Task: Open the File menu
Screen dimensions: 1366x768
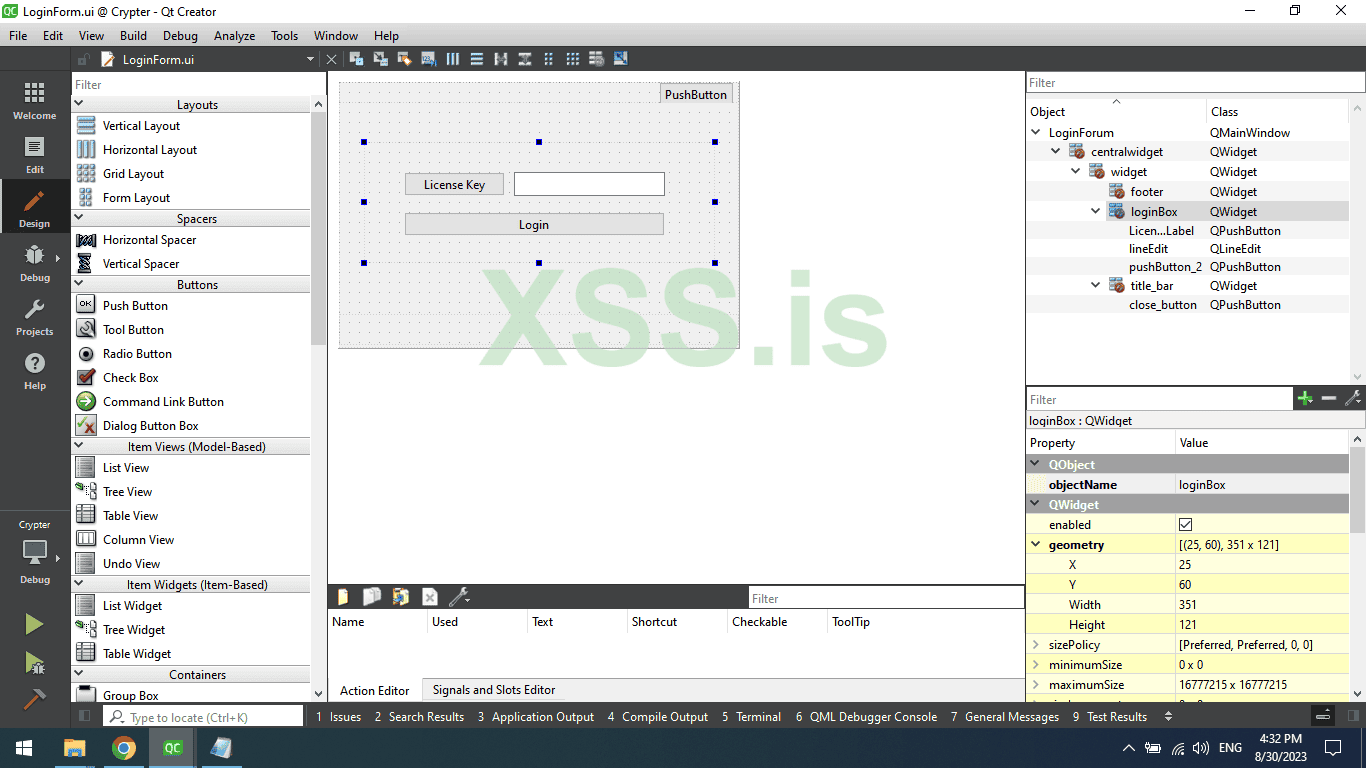Action: [x=18, y=35]
